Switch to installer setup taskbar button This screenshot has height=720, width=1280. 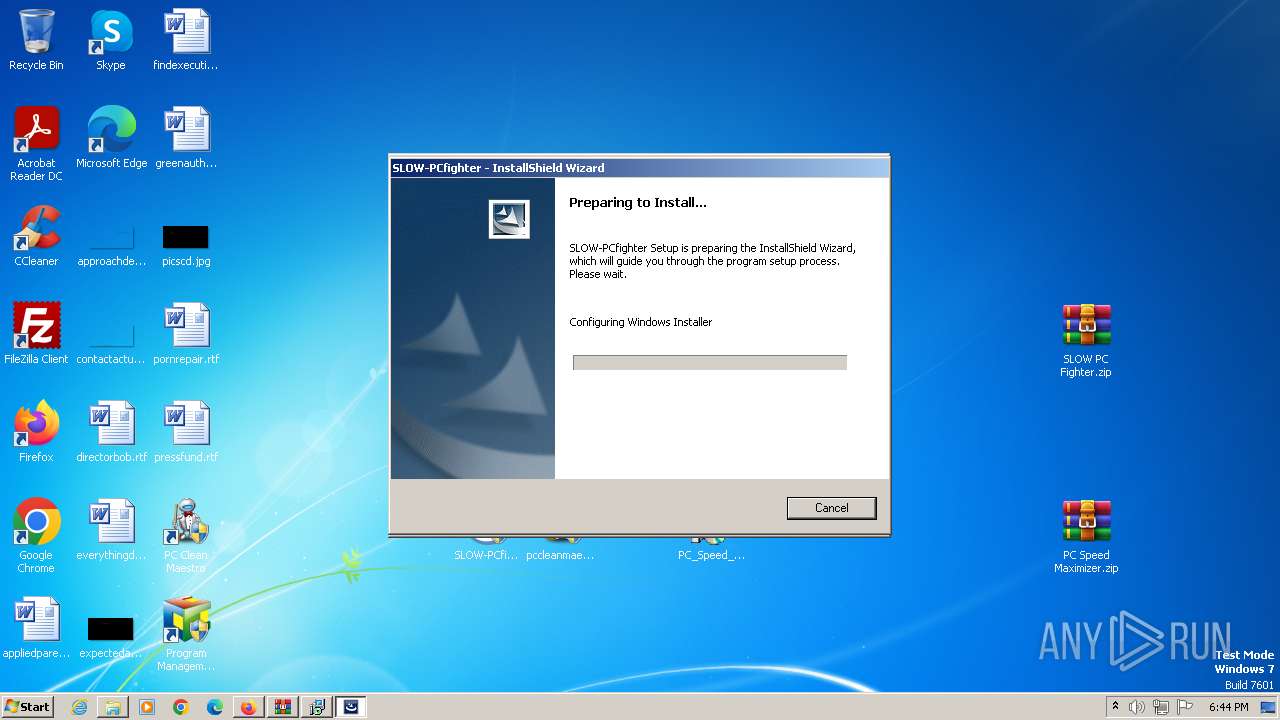pyautogui.click(x=317, y=707)
